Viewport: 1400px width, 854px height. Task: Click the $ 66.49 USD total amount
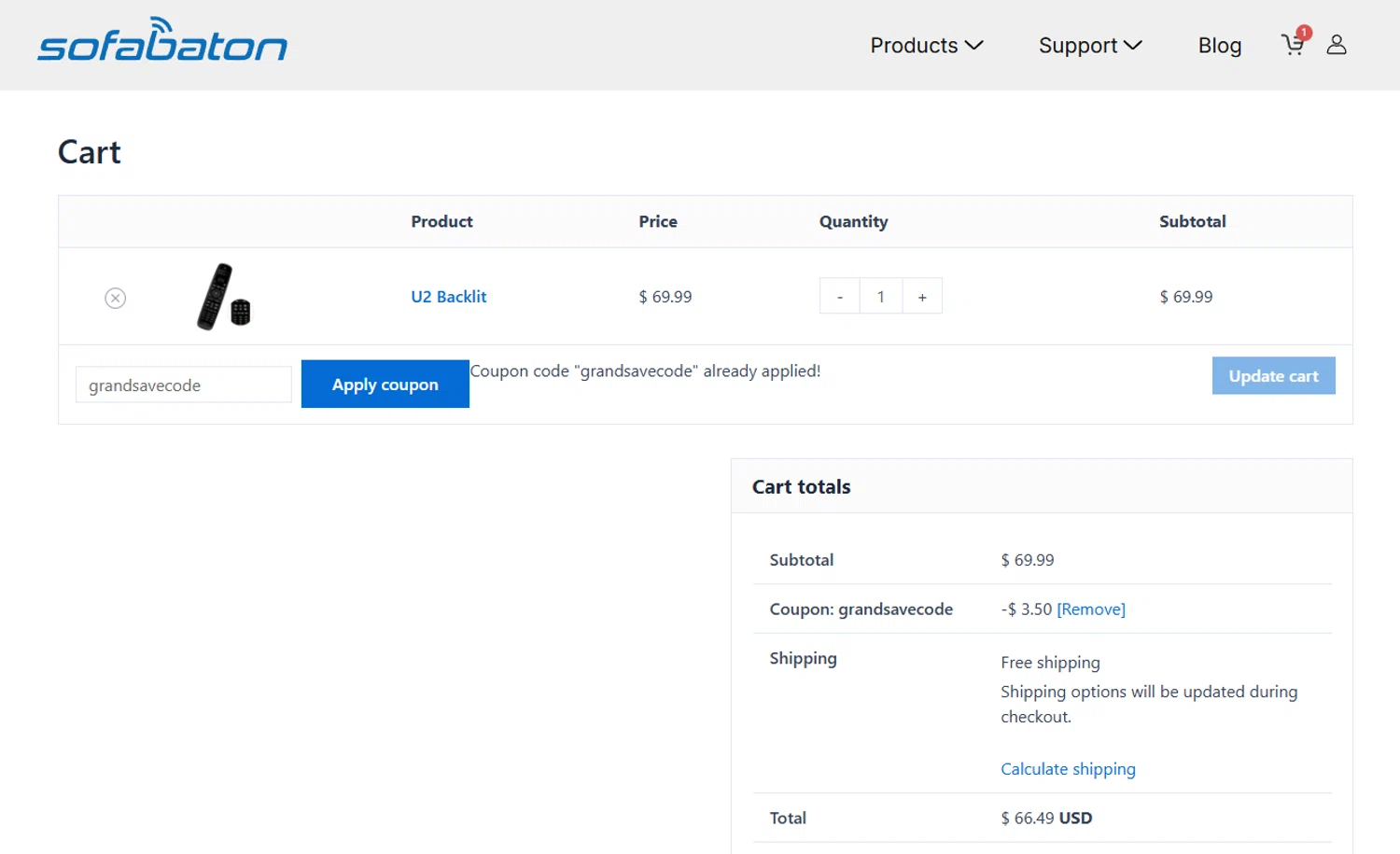click(x=1046, y=818)
